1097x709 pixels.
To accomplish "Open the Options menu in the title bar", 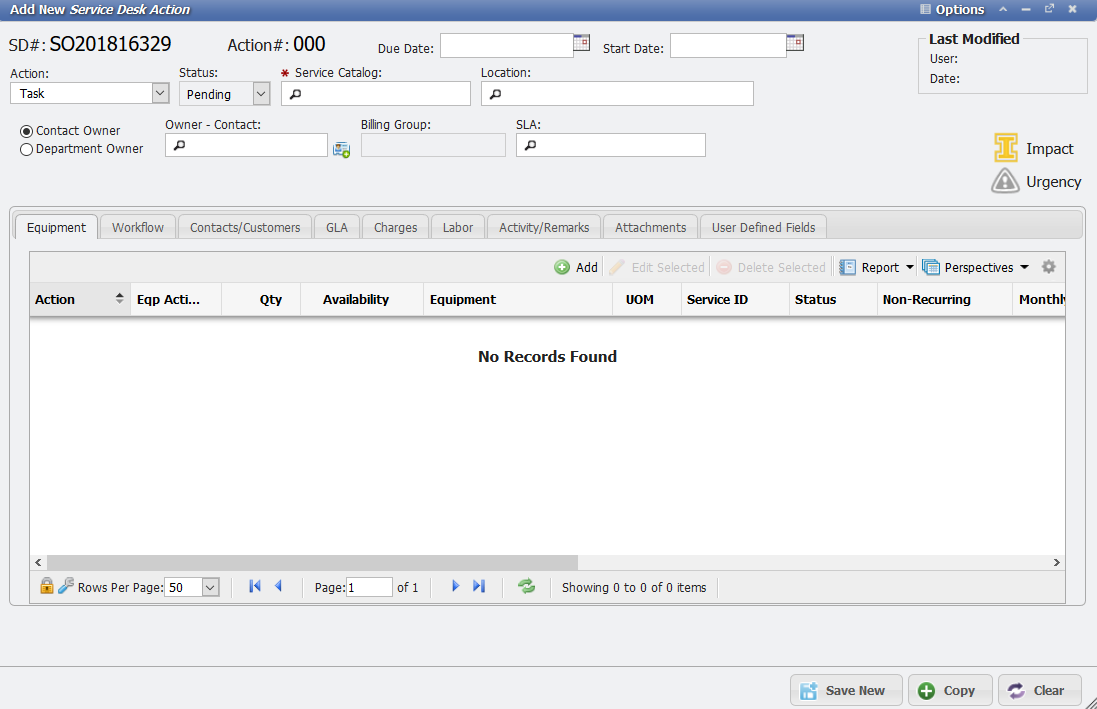I will [x=951, y=9].
